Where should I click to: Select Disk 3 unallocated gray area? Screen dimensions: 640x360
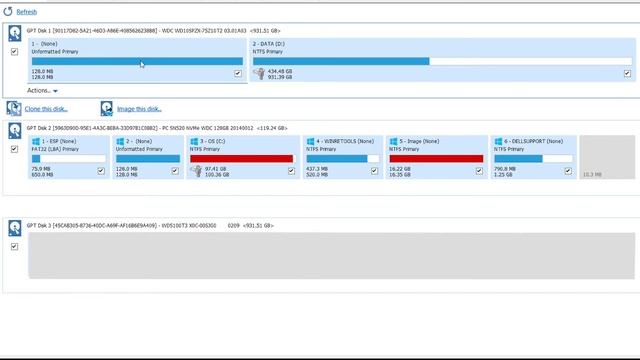pos(331,256)
